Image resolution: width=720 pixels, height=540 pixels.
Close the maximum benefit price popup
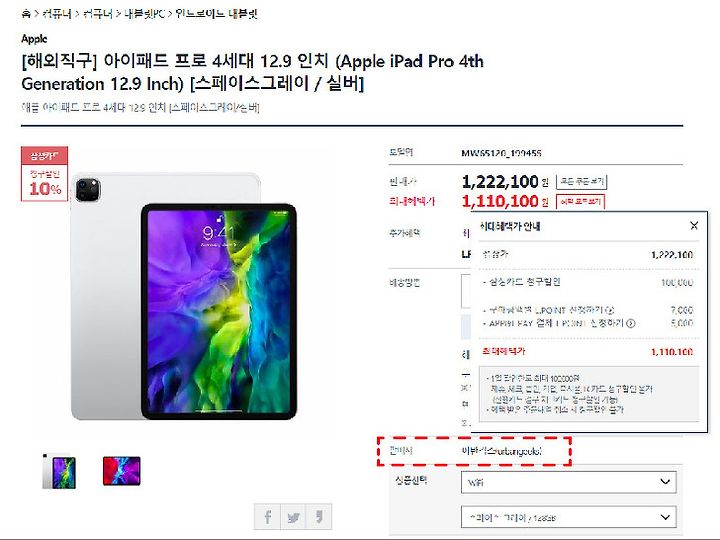(694, 225)
